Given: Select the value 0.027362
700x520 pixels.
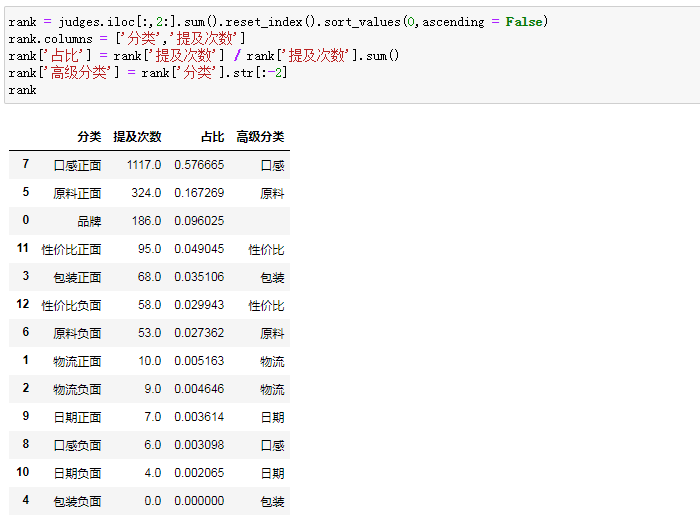Looking at the screenshot, I should [199, 333].
